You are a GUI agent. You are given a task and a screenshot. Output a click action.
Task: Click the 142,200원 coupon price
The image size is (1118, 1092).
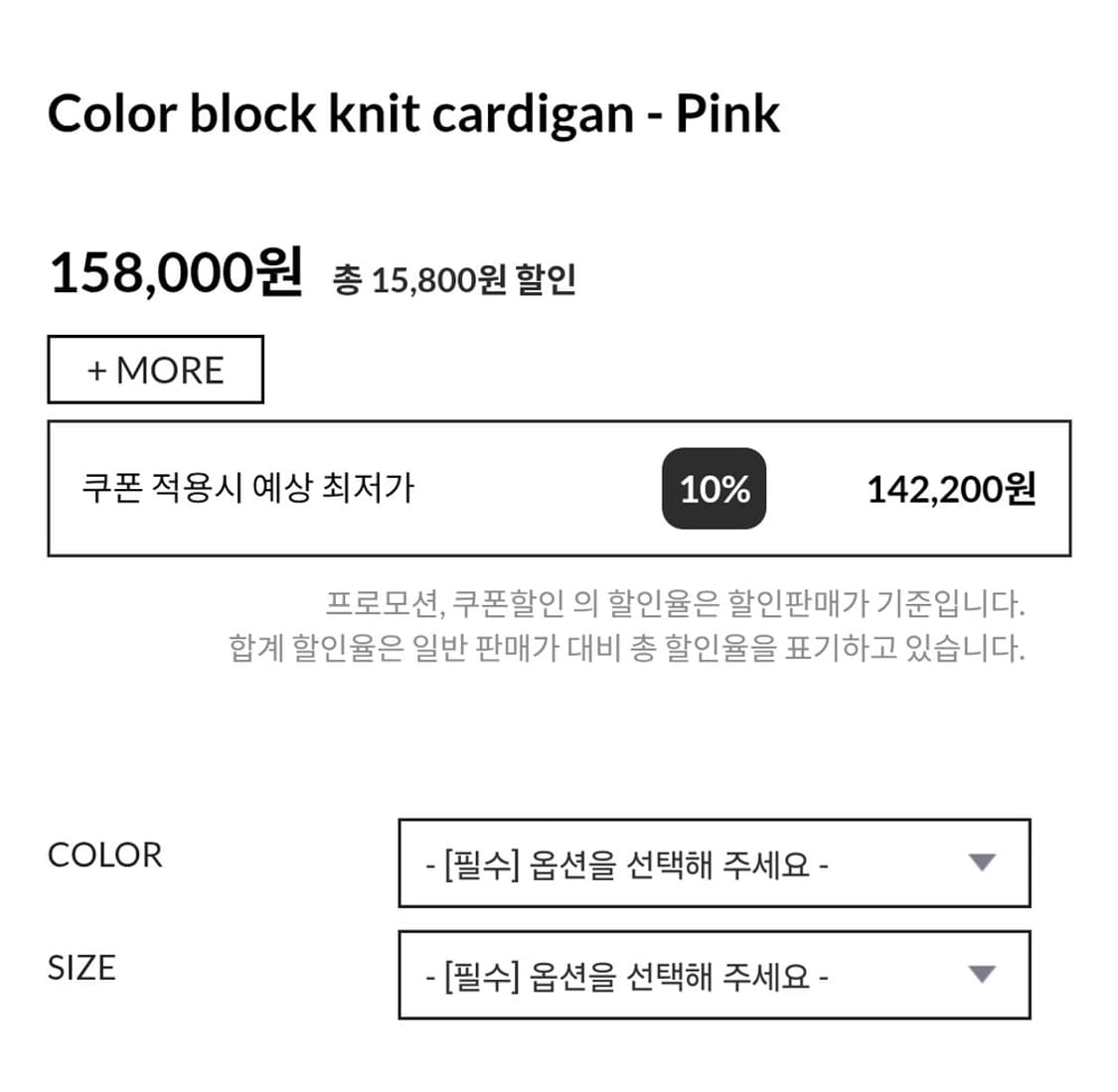(x=951, y=489)
